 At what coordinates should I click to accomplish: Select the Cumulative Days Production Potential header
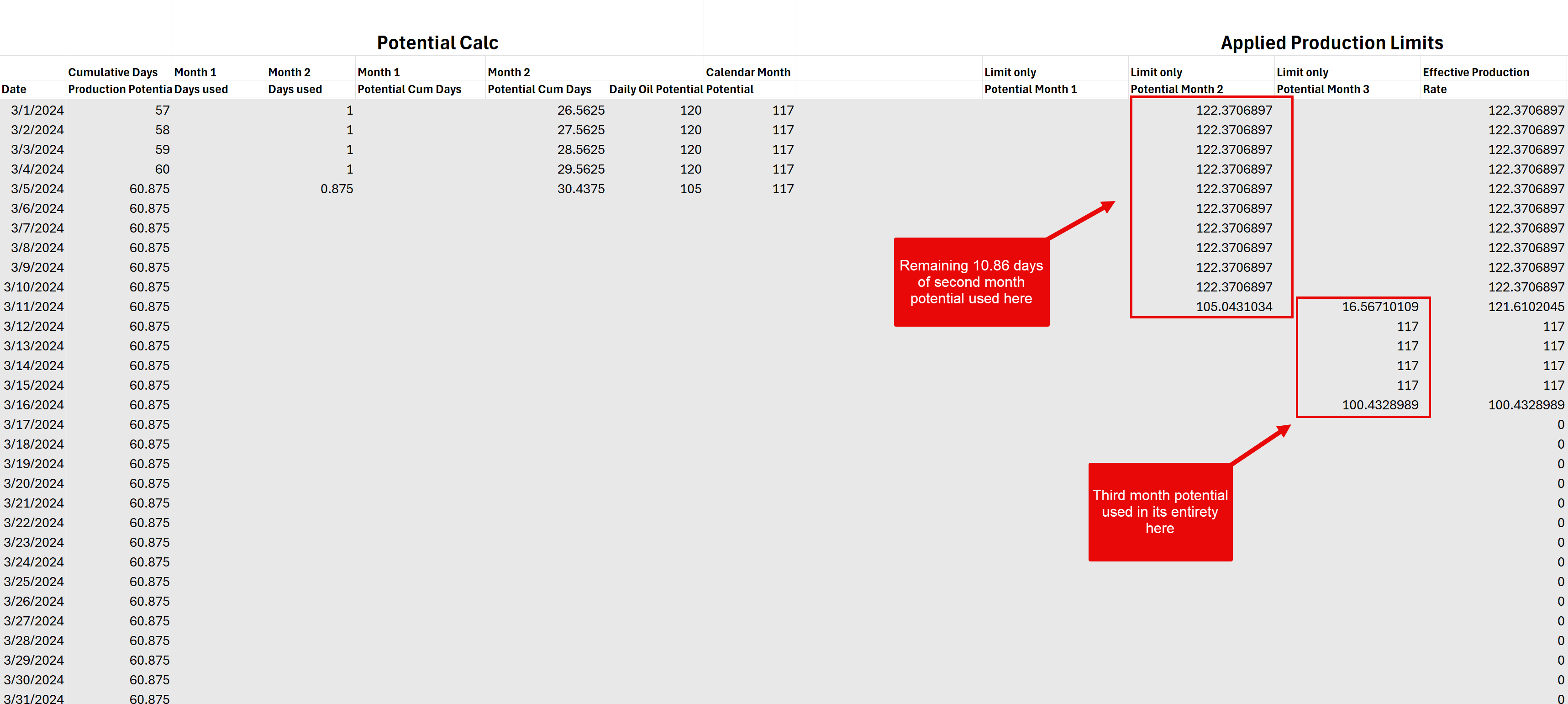click(118, 80)
